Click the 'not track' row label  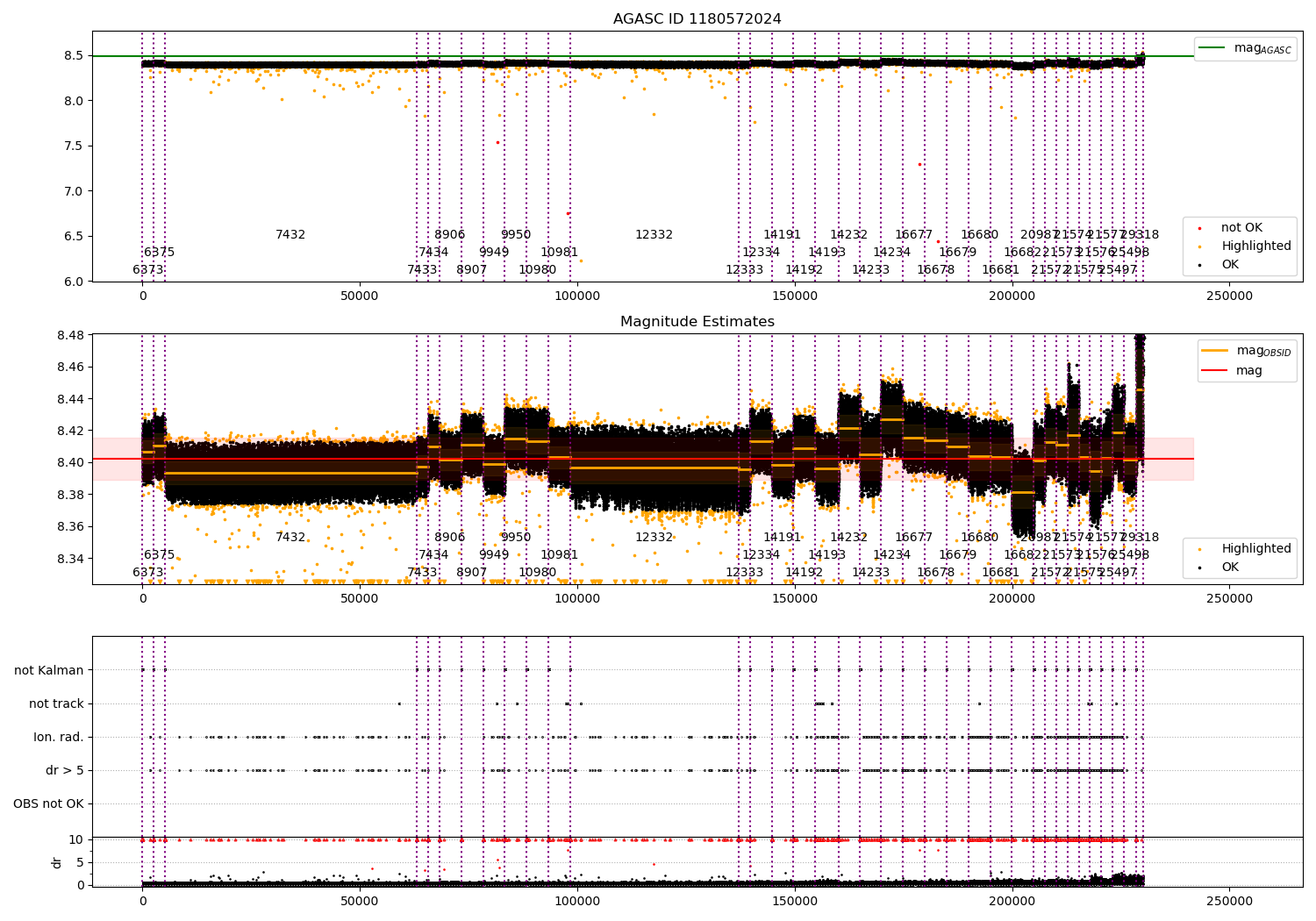click(56, 704)
